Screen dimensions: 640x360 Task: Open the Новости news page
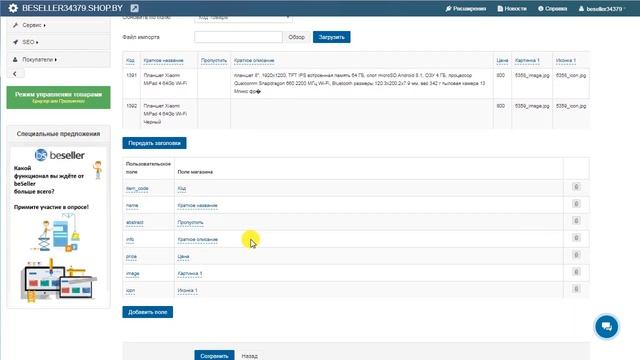[x=512, y=9]
